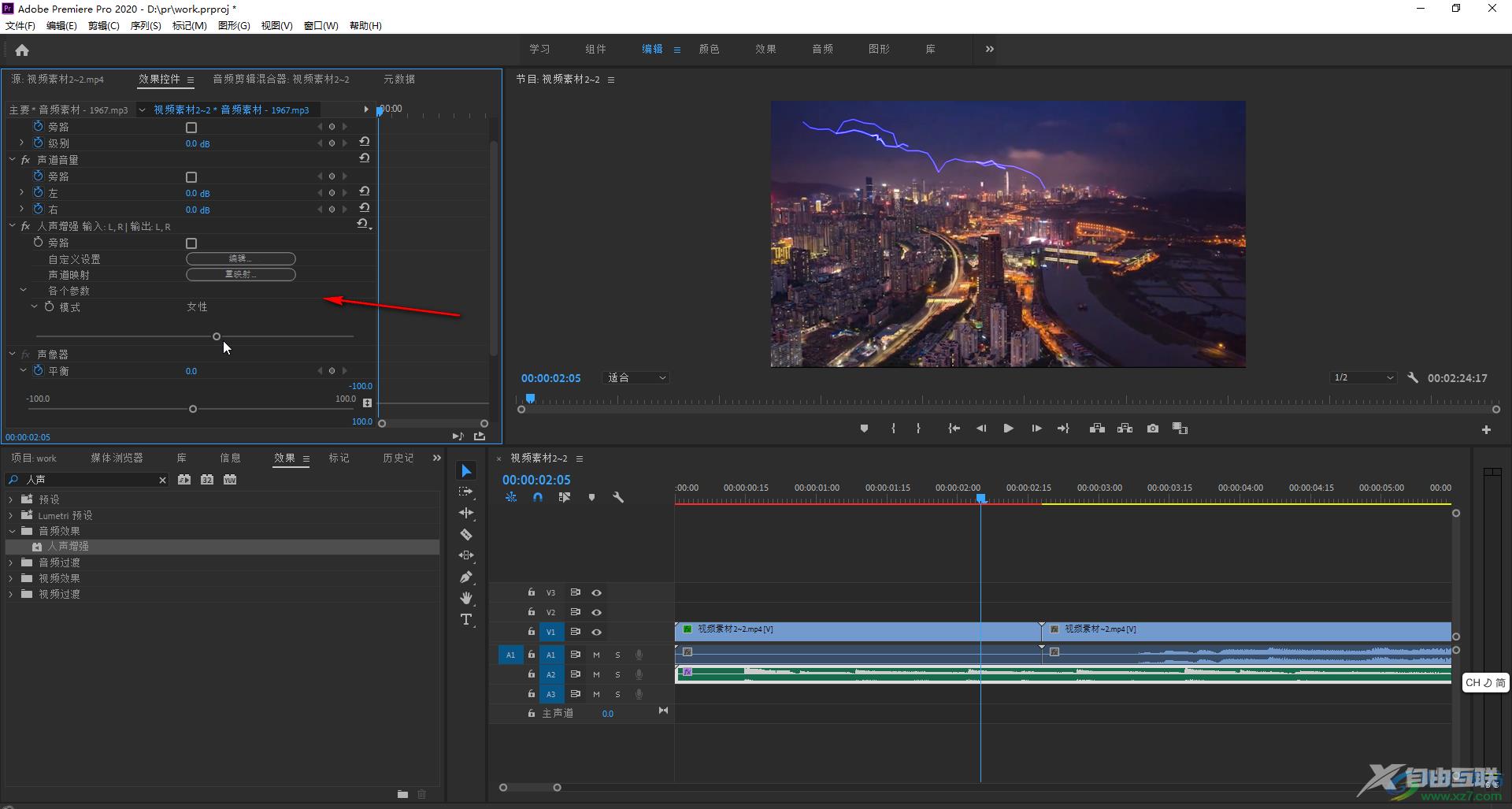Go to In point
Viewport: 1512px width, 809px height.
pyautogui.click(x=954, y=429)
